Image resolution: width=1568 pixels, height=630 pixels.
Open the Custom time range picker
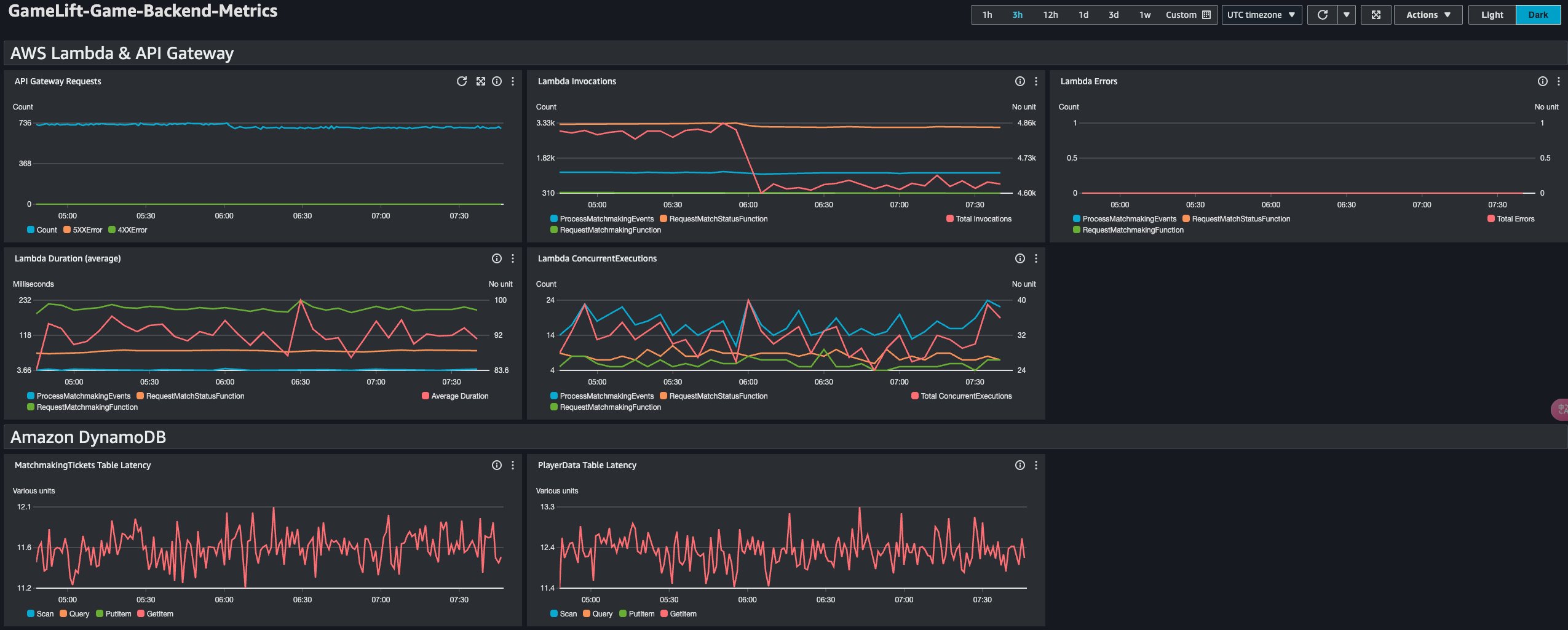(x=1188, y=15)
